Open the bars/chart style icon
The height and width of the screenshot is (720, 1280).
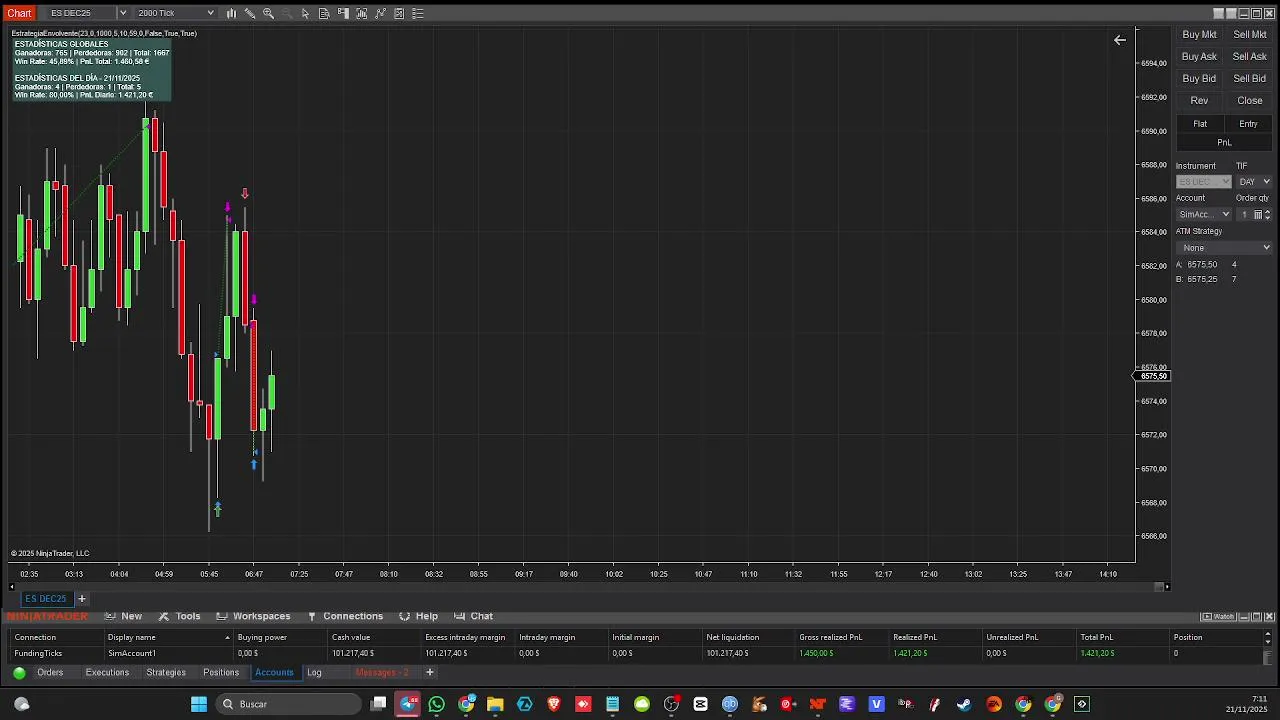[x=231, y=13]
